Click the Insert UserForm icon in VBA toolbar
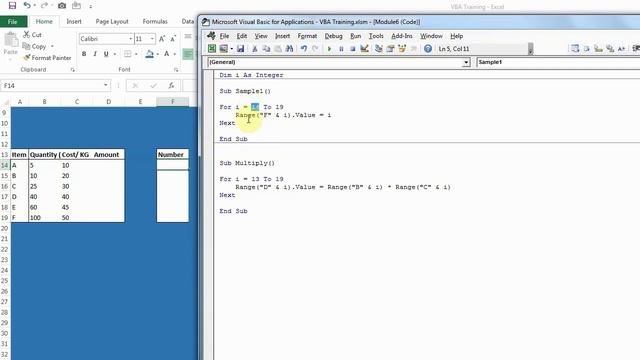 pos(223,49)
